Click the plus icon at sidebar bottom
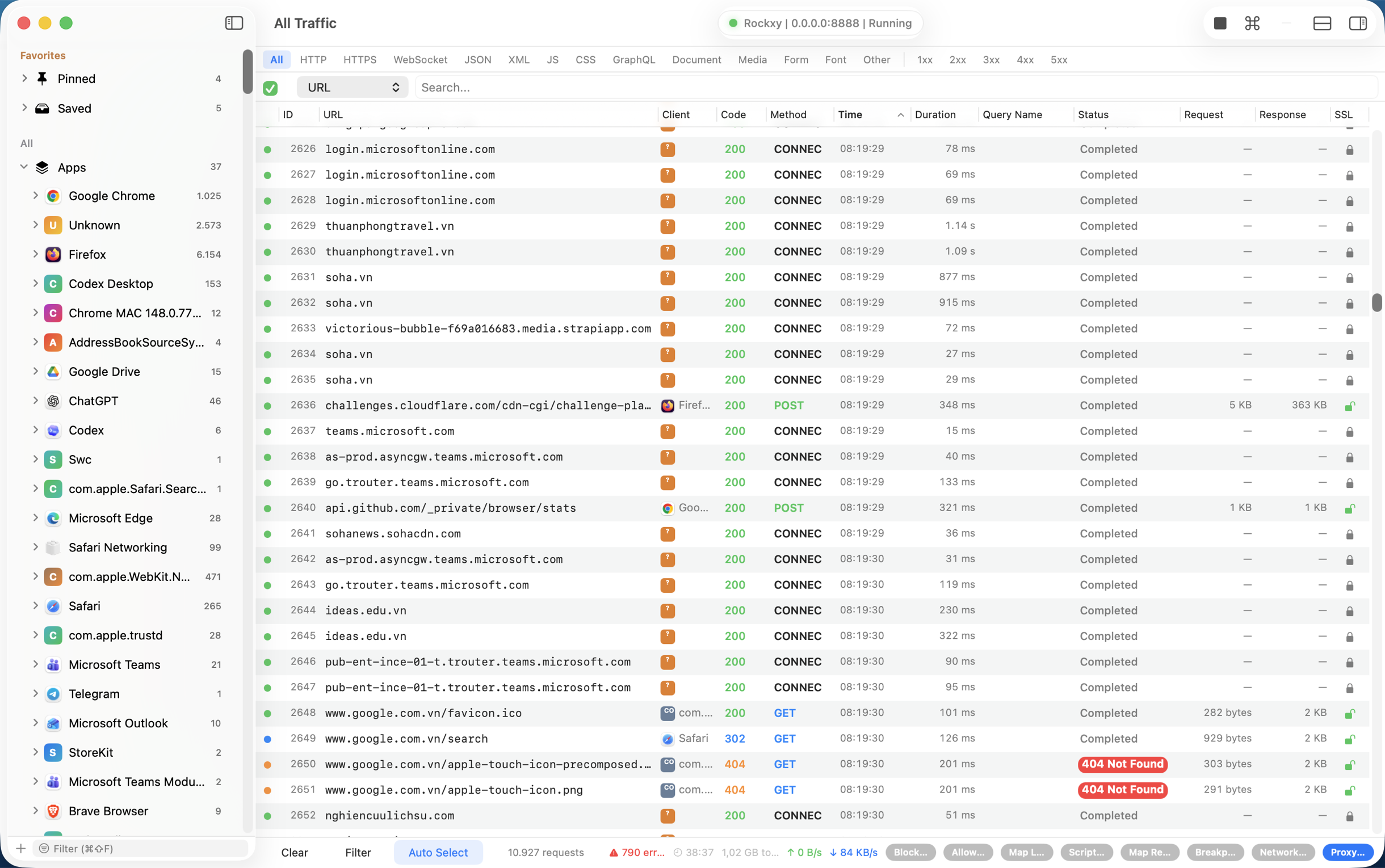Screen dimensions: 1385x868 click(20, 848)
